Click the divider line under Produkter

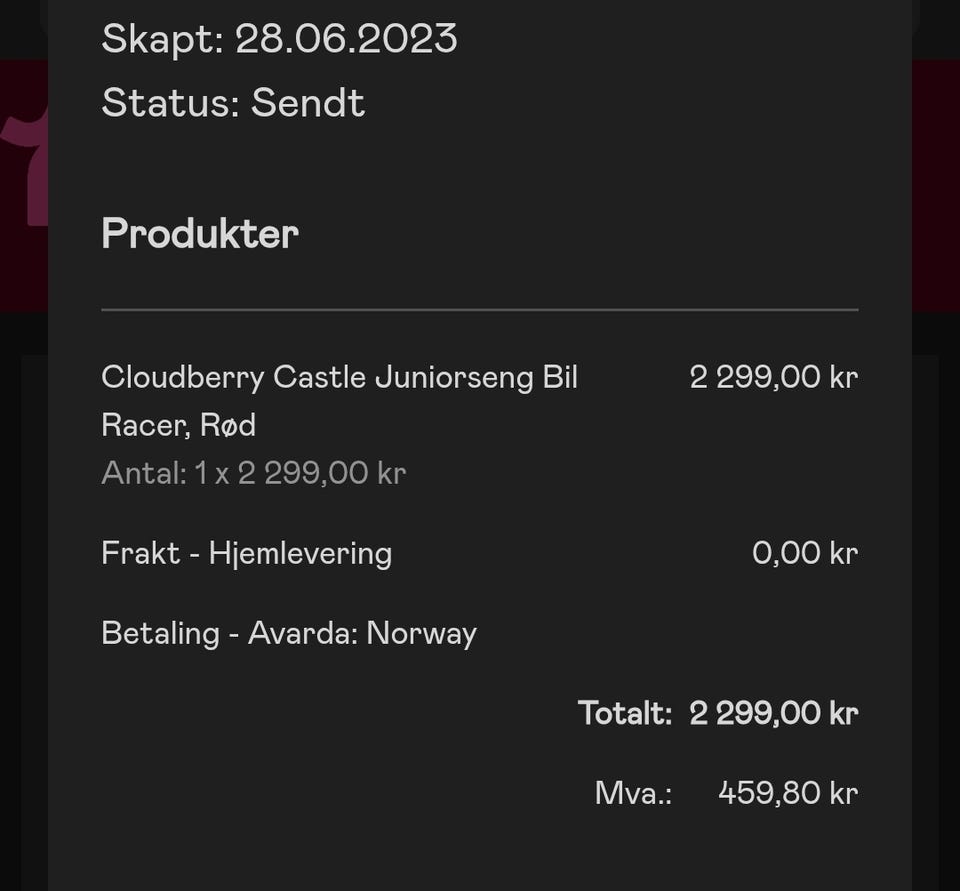[x=480, y=310]
